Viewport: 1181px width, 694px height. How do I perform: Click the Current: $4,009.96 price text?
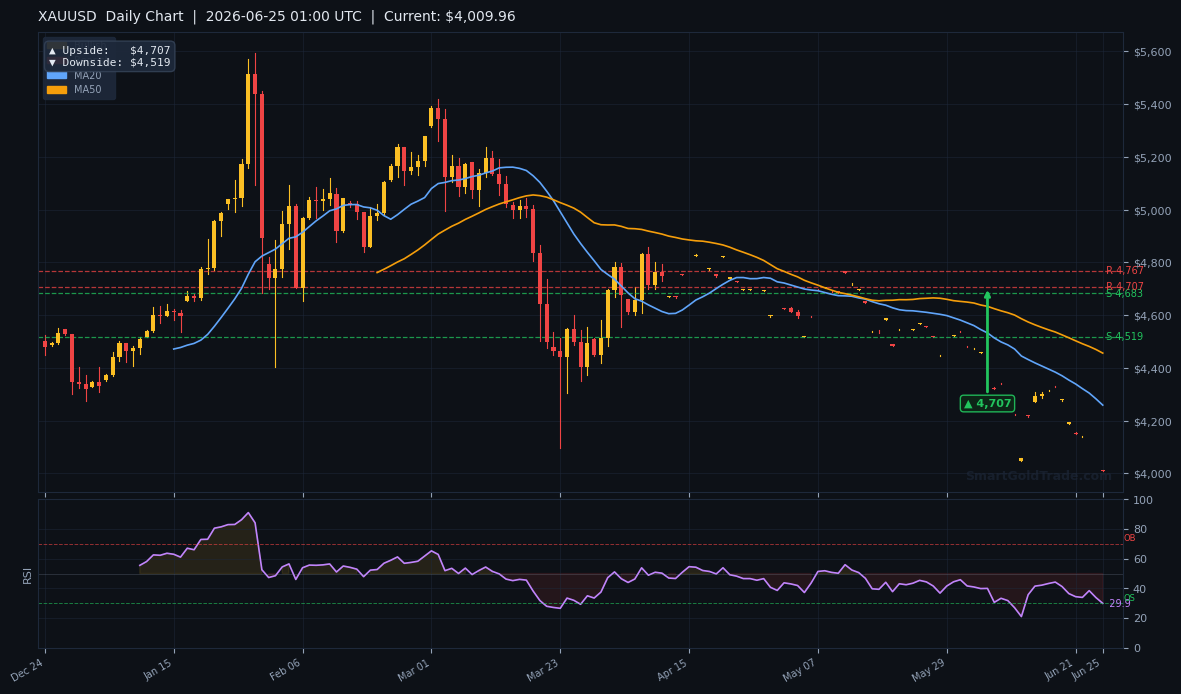(450, 17)
